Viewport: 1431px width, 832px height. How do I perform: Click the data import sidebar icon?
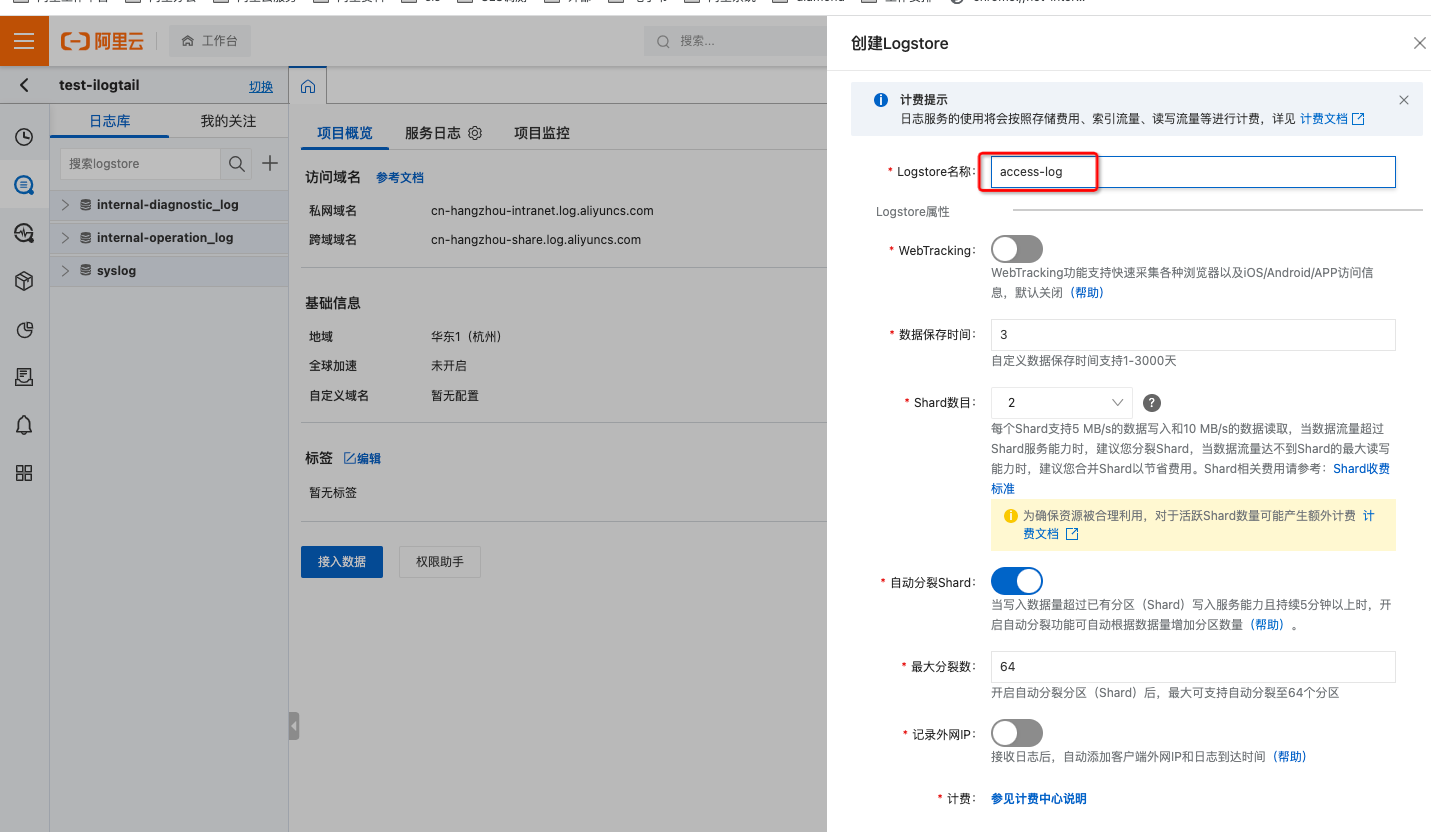point(24,376)
